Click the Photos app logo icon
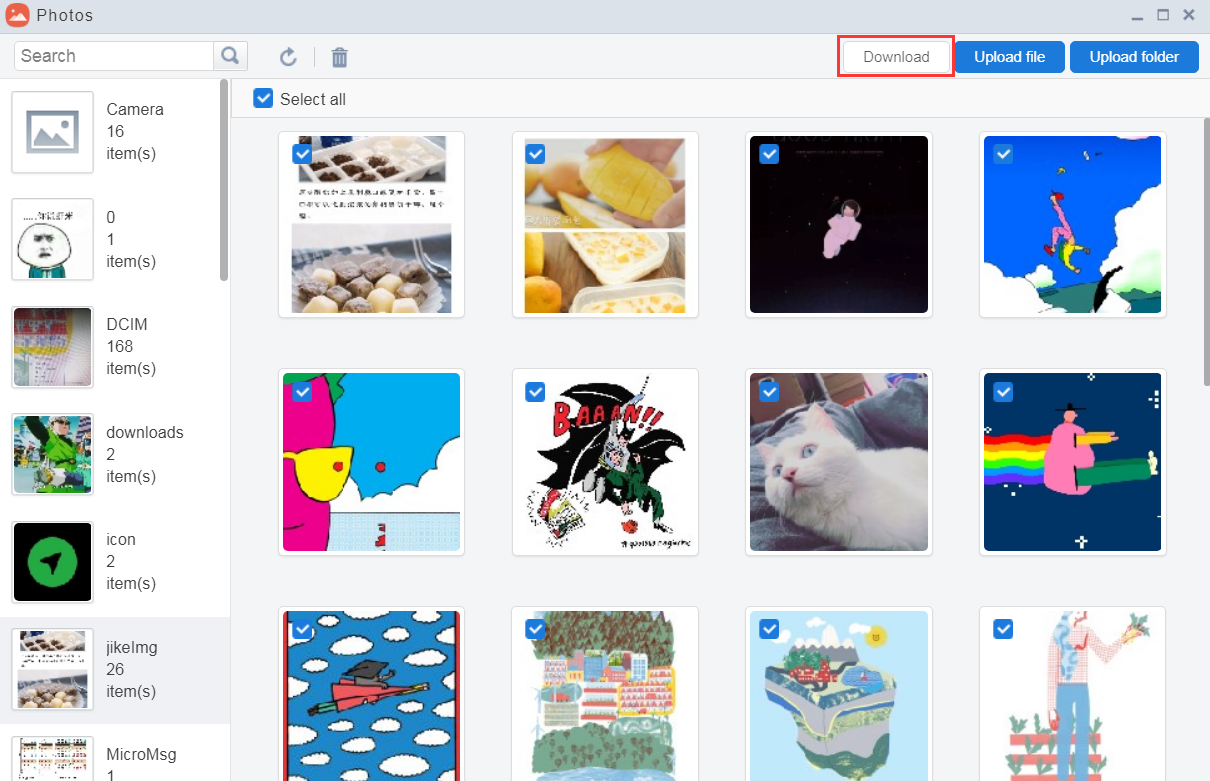 [x=17, y=15]
